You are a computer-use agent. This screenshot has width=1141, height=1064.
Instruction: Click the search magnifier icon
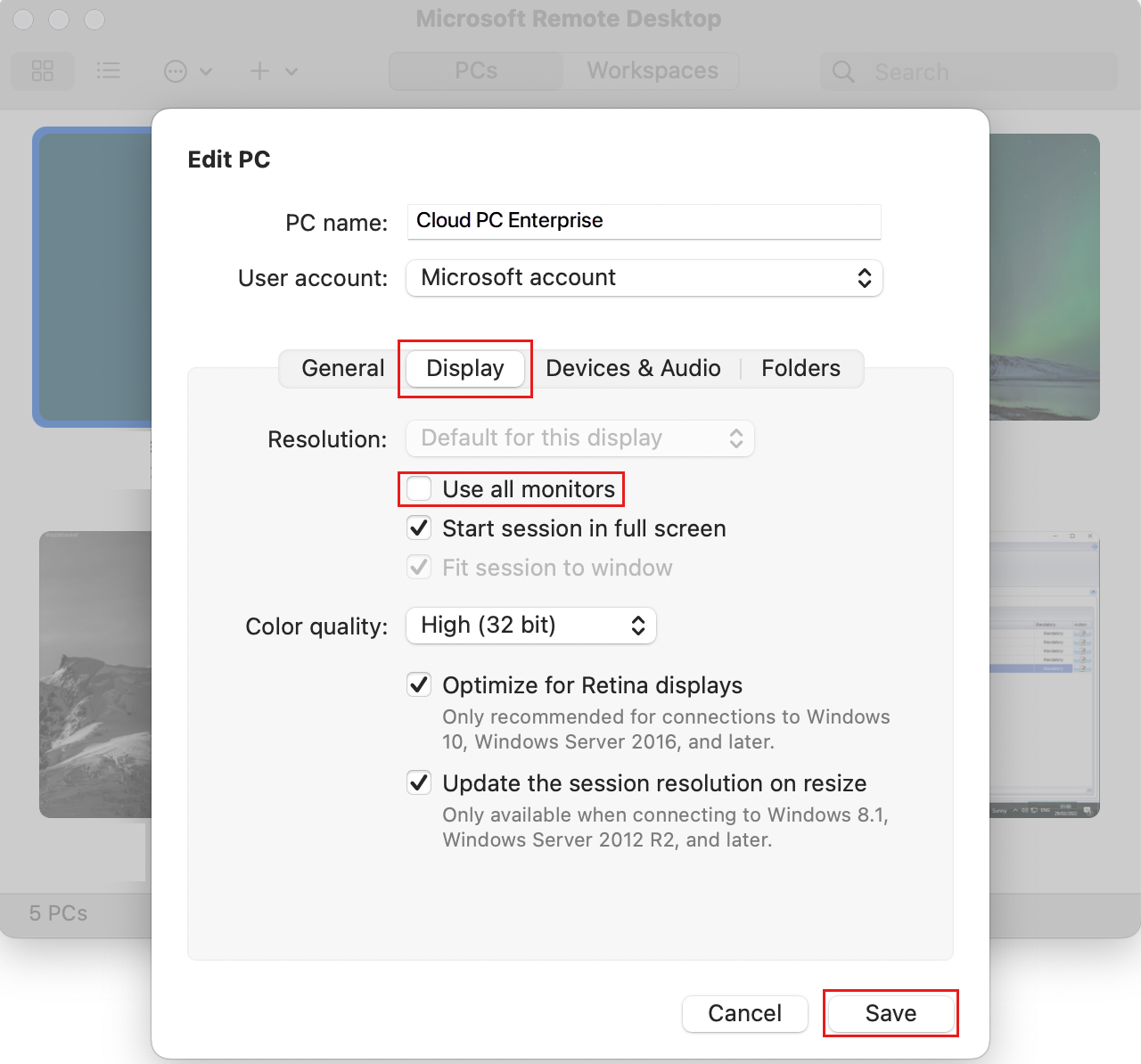[x=841, y=71]
